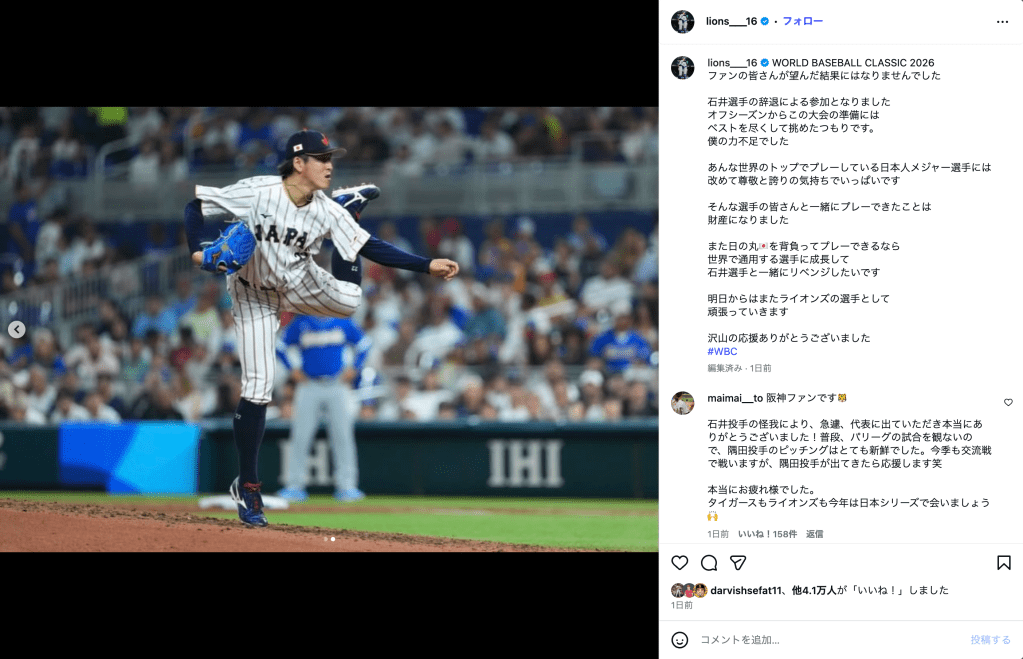Viewport: 1023px width, 659px height.
Task: Like the maimai__to comment with the small heart
Action: click(1008, 403)
